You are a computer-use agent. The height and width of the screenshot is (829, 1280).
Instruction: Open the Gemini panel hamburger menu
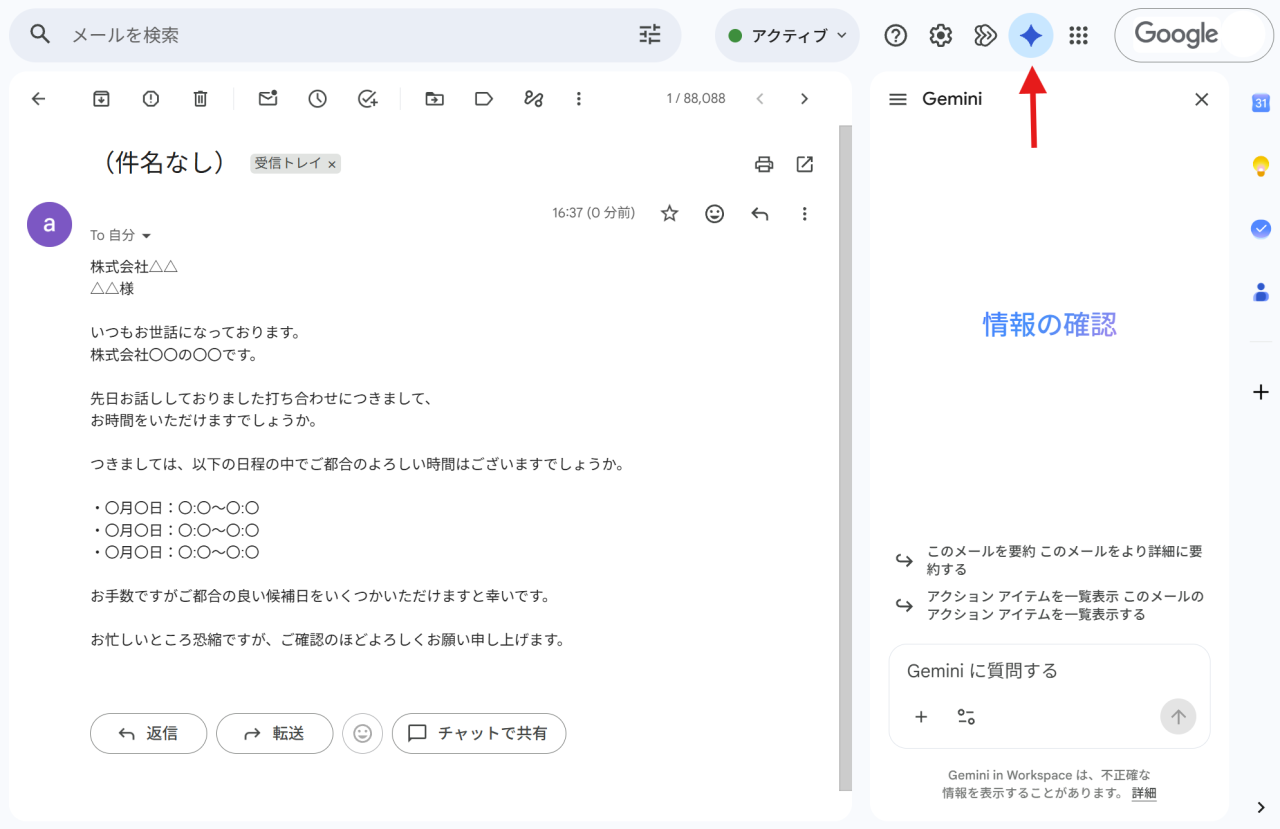click(x=898, y=99)
